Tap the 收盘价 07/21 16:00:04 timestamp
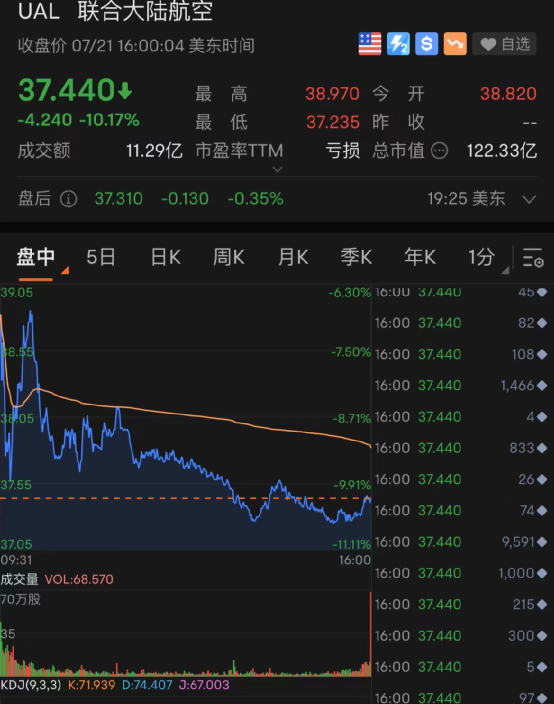 136,46
